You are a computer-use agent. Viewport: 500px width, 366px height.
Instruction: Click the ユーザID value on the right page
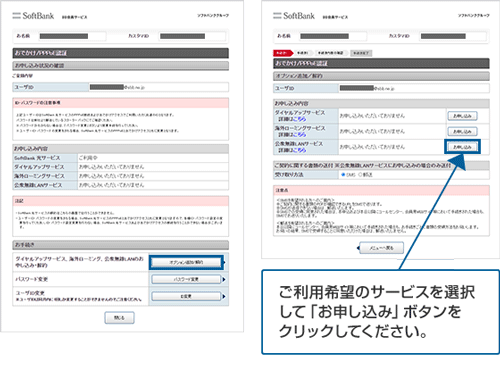(367, 88)
